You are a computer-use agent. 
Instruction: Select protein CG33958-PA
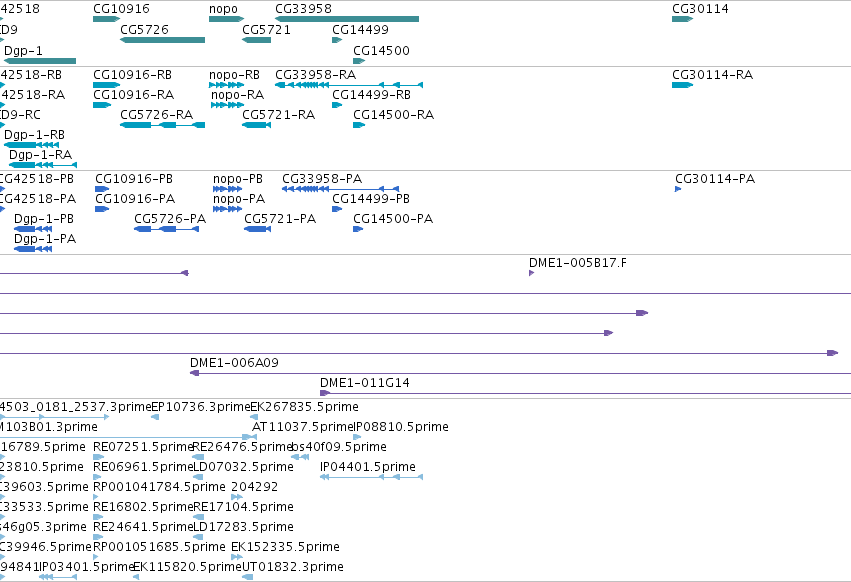[x=340, y=189]
